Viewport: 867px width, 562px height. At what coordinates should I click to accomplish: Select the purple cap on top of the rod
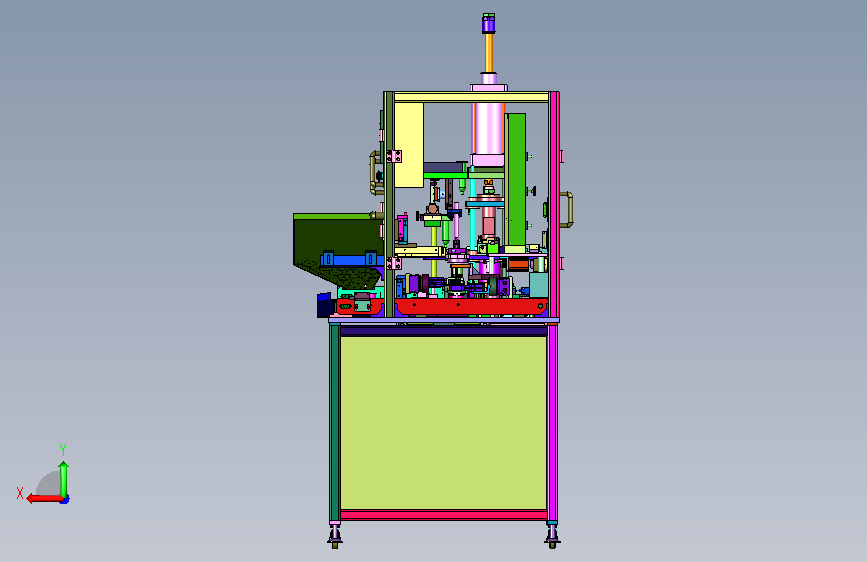pos(489,23)
